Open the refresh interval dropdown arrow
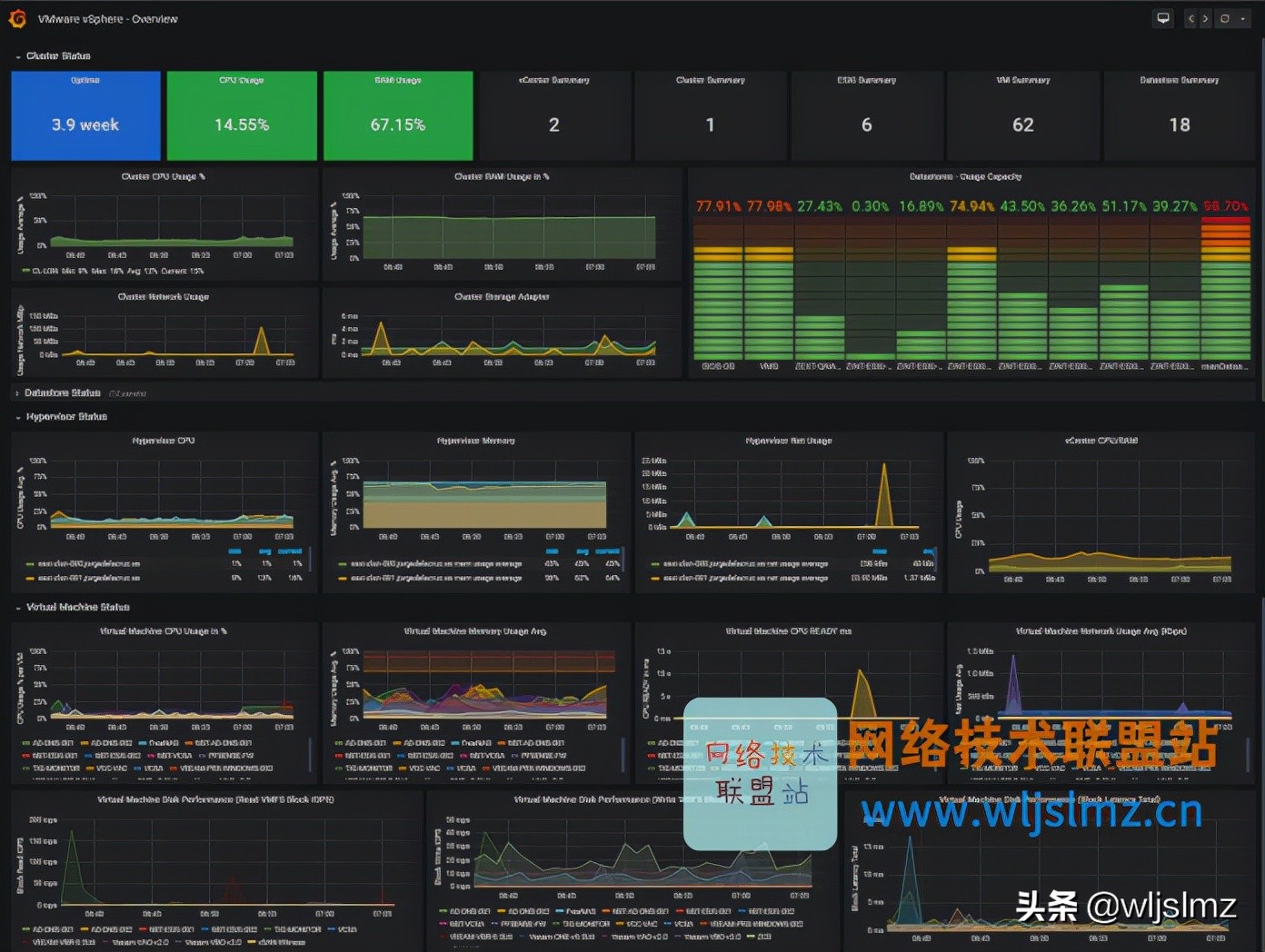 (1243, 18)
